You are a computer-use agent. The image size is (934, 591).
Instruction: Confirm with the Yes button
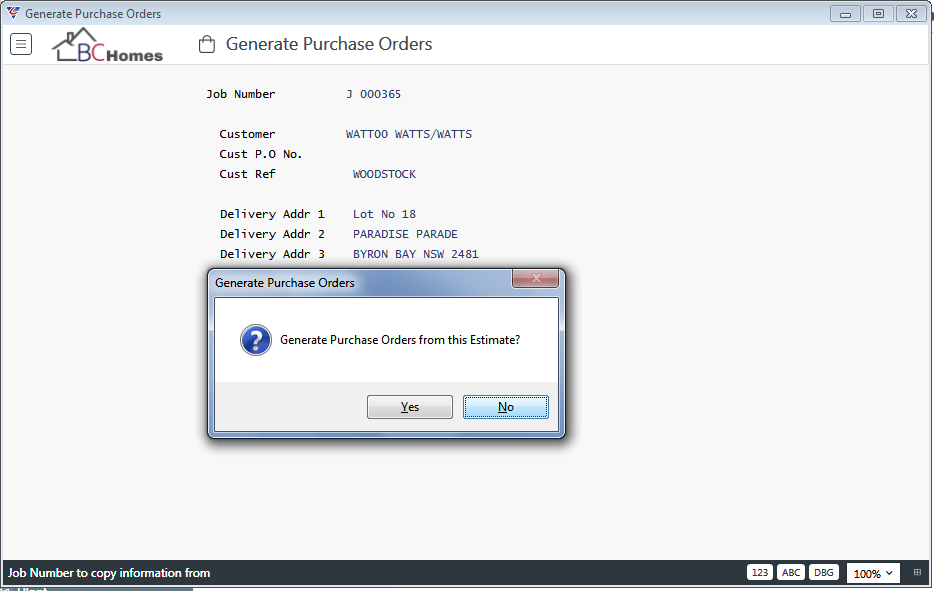(x=410, y=407)
